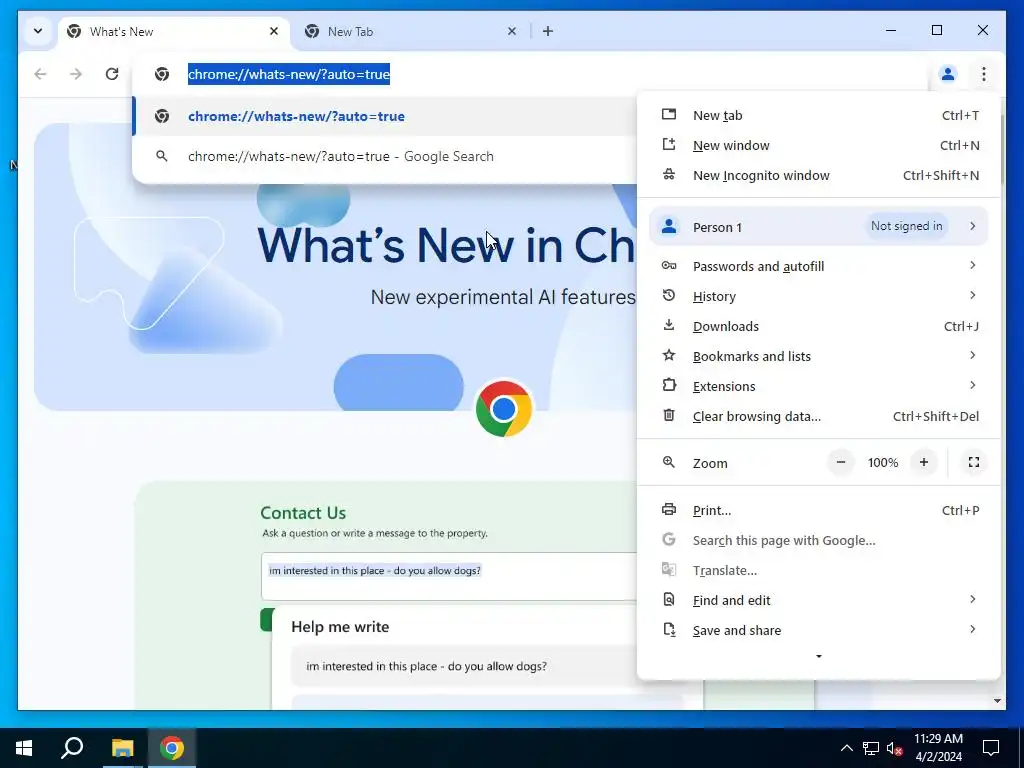Screen dimensions: 1024x768
Task: Click the address bar URL text
Action: coord(289,74)
